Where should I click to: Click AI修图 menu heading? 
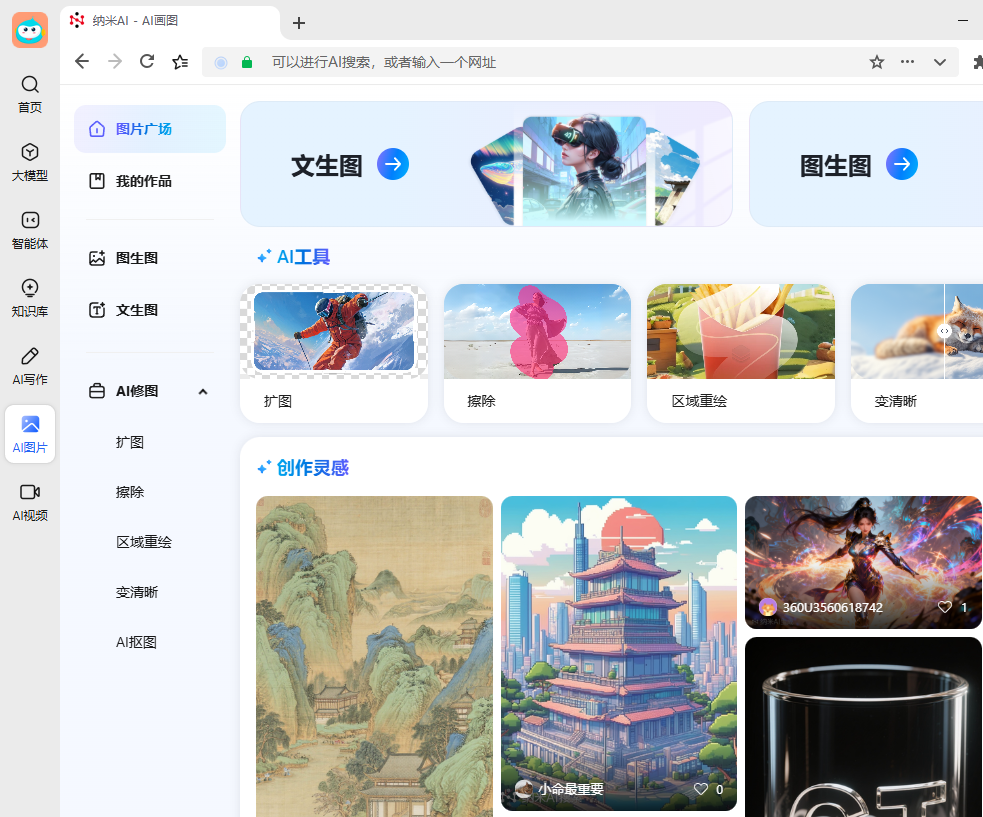(x=137, y=391)
